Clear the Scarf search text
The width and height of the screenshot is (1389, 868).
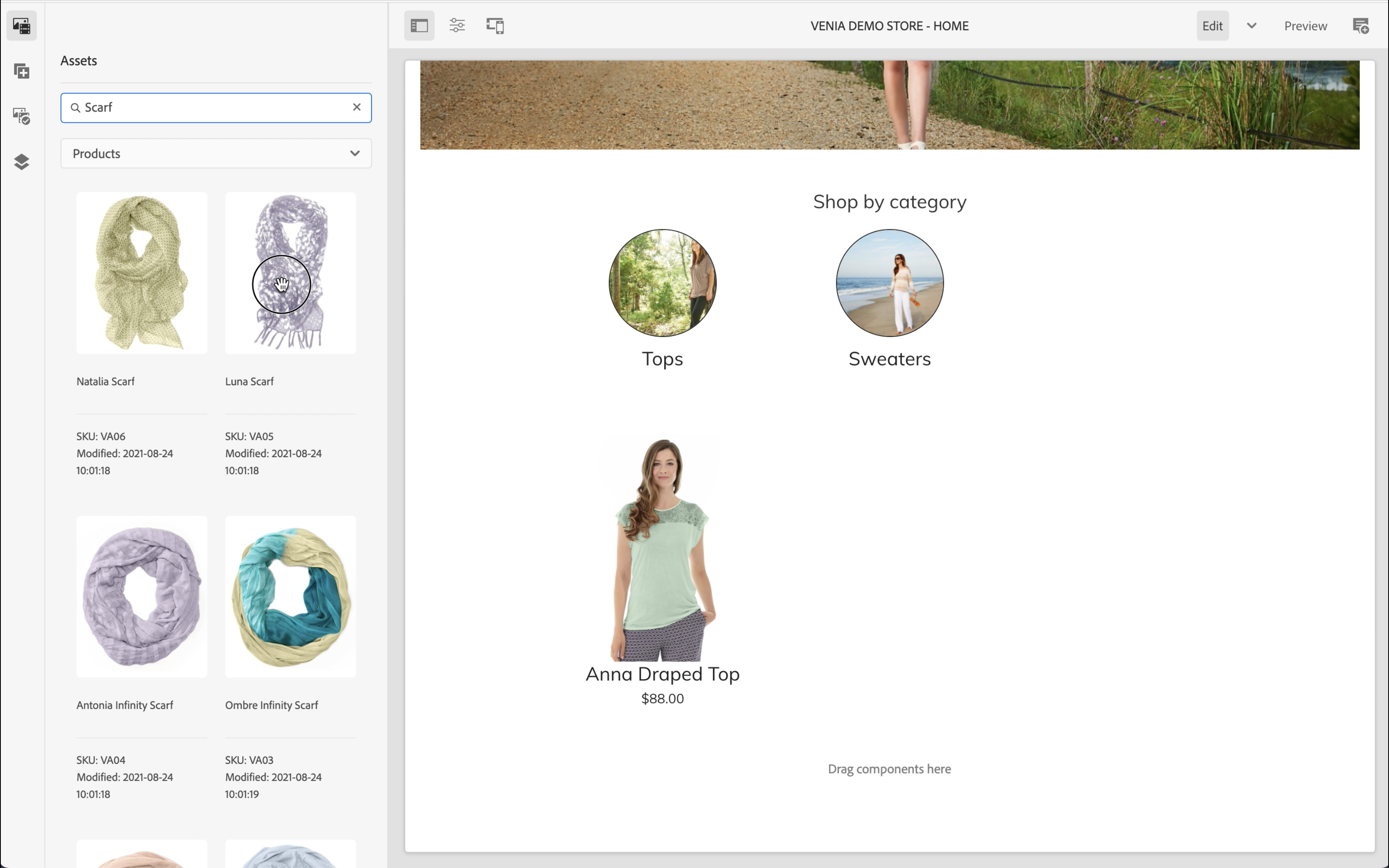[356, 107]
